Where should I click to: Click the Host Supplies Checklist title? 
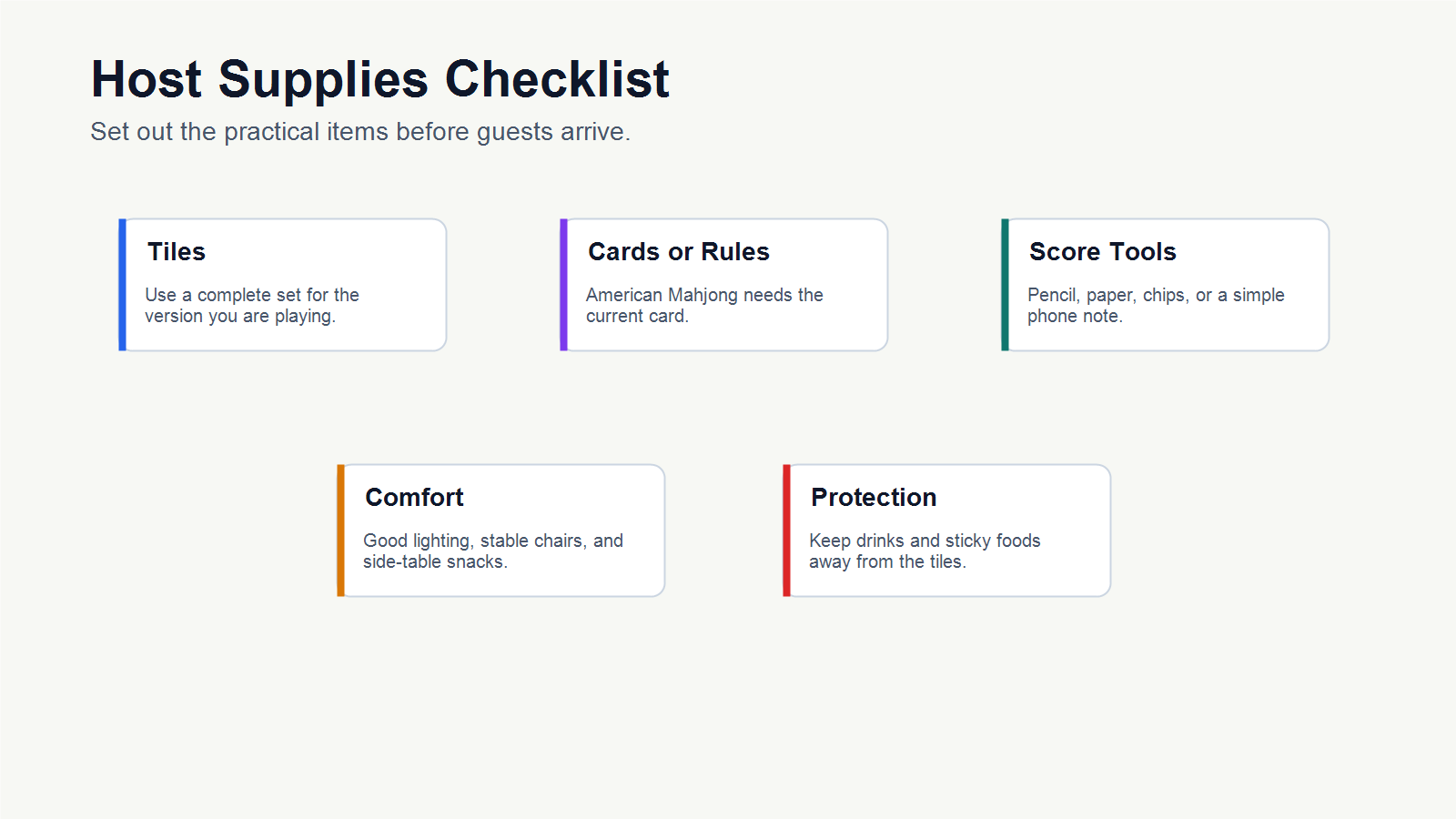[380, 79]
